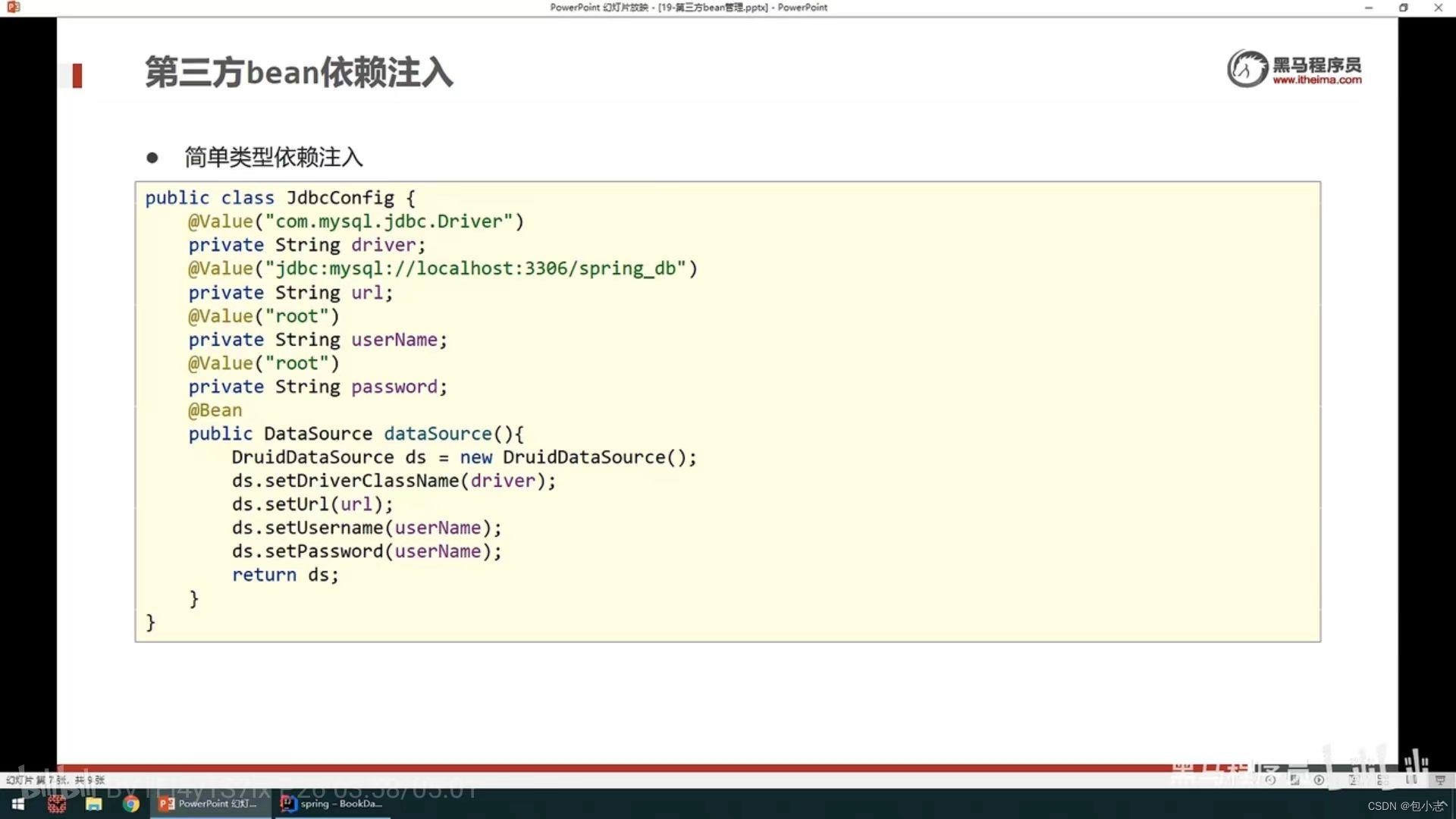Image resolution: width=1456 pixels, height=819 pixels.
Task: Click bullet text 简单类型依赖注入
Action: point(274,157)
